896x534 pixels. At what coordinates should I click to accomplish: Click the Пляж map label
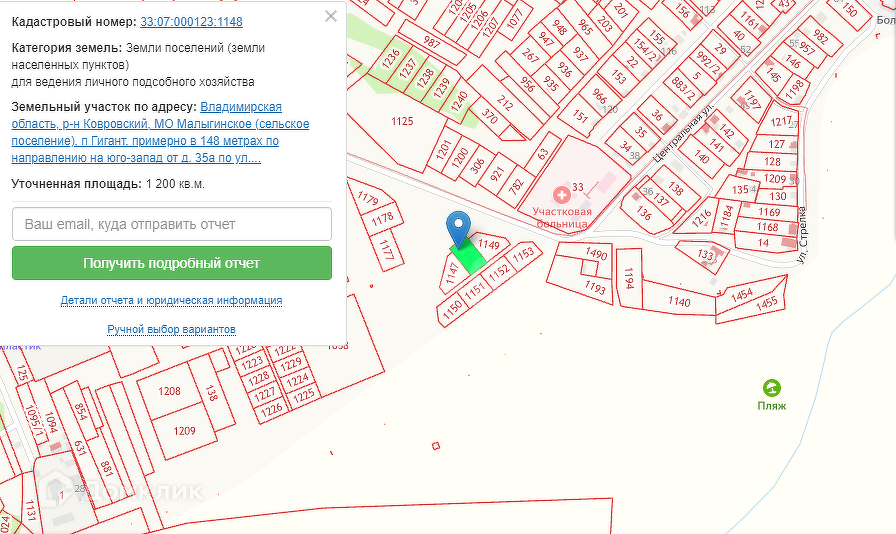pos(772,406)
